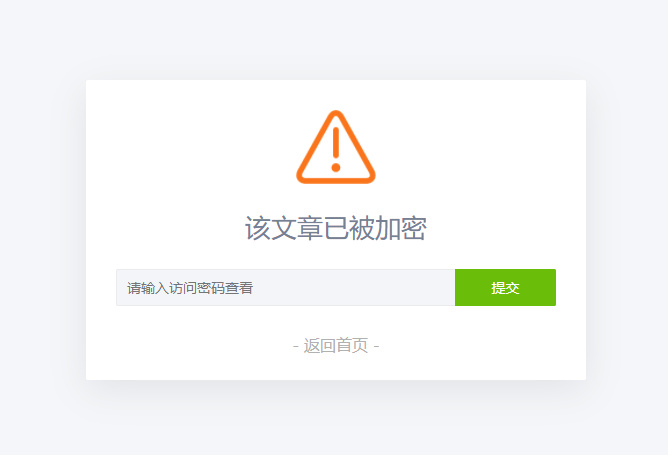Click the empty right side of the password input
668x455 pixels.
click(362, 287)
